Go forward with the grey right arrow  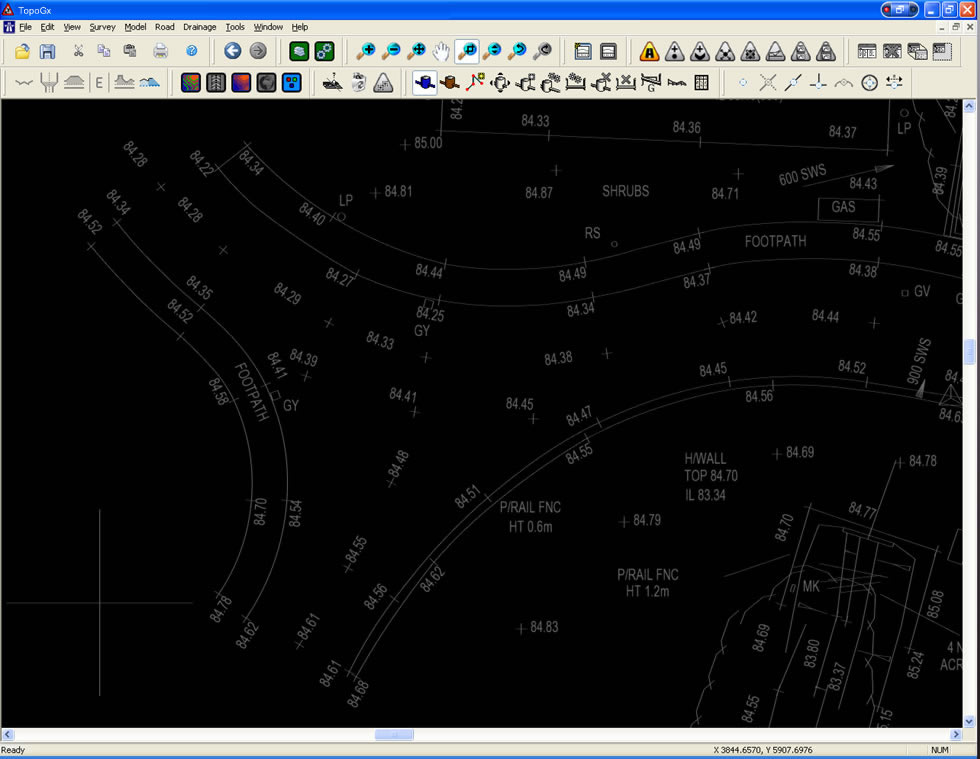pyautogui.click(x=258, y=51)
